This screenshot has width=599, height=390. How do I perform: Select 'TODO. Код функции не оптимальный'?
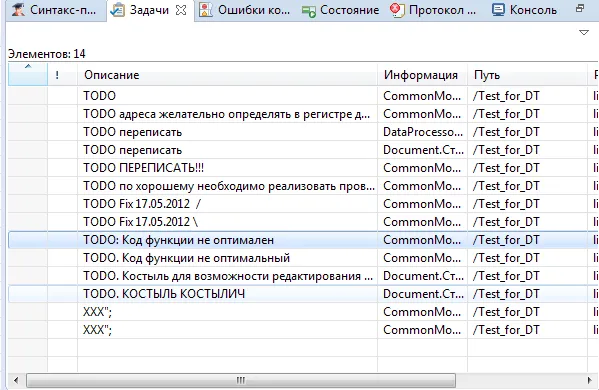click(303, 258)
